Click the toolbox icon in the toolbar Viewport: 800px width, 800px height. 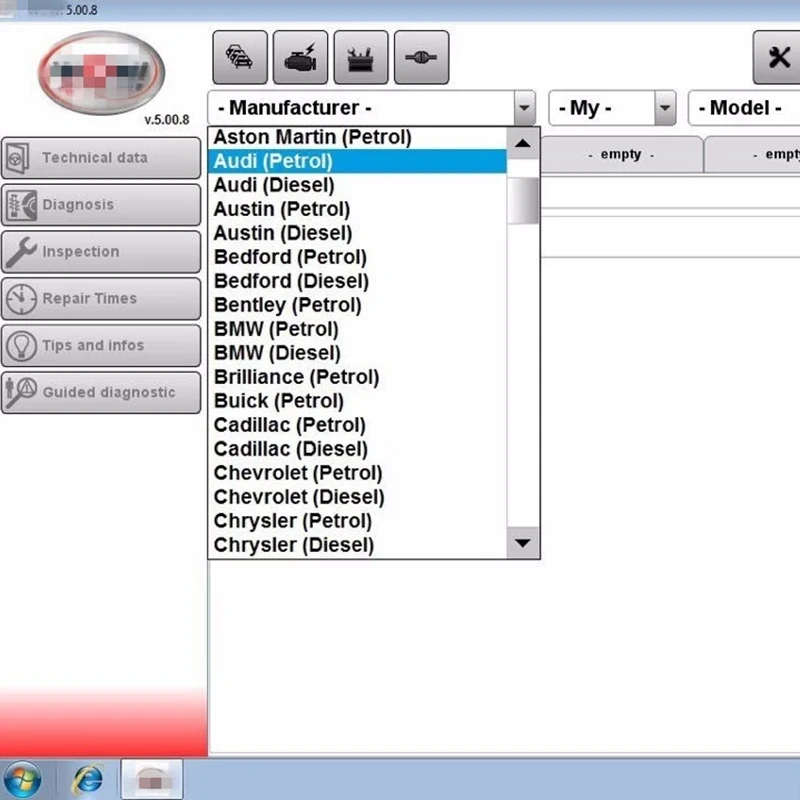coord(361,57)
